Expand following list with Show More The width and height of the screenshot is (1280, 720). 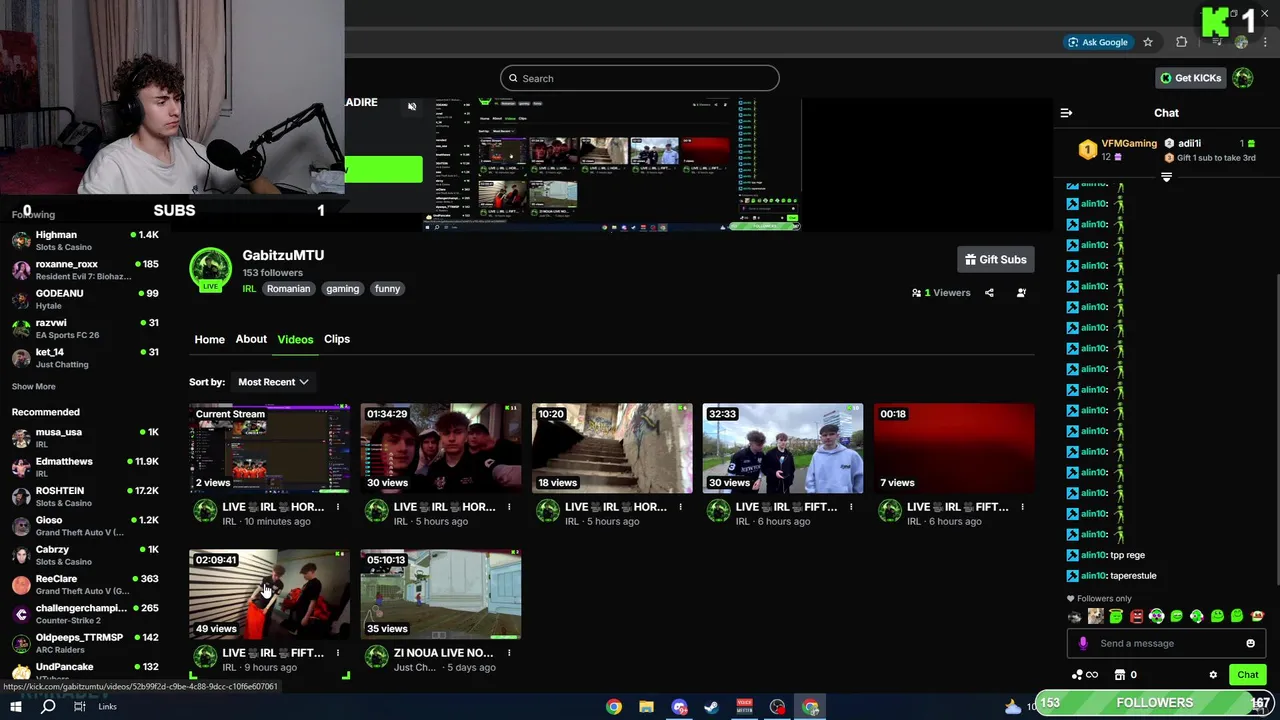[x=34, y=387]
